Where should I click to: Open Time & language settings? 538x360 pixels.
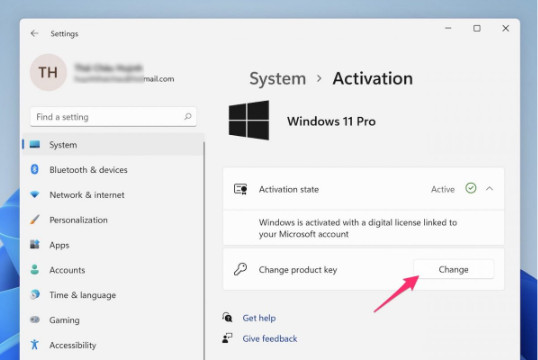coord(113,295)
